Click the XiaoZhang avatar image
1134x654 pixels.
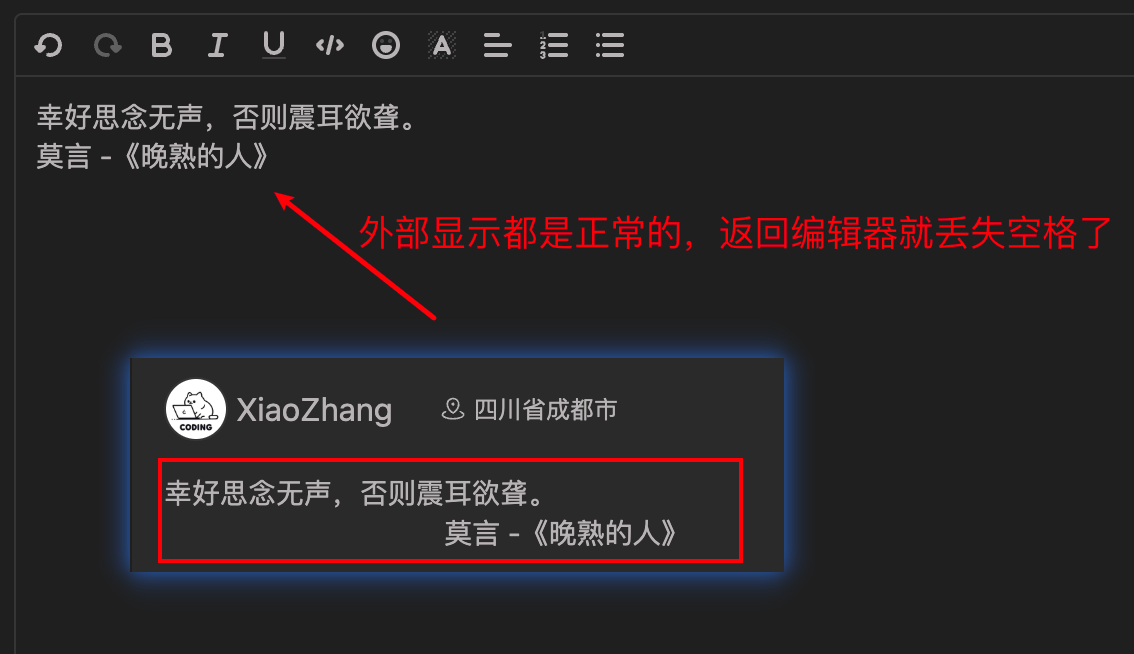point(195,409)
